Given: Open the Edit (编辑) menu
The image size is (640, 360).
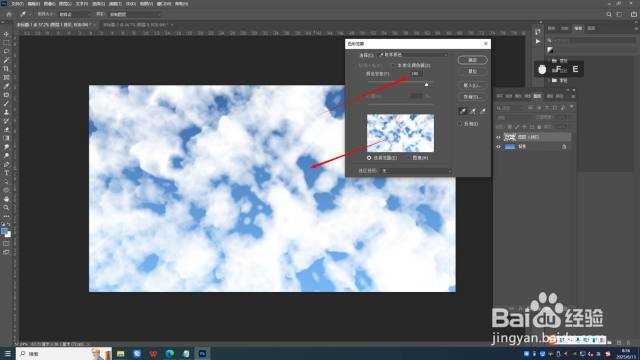Looking at the screenshot, I should coord(33,4).
